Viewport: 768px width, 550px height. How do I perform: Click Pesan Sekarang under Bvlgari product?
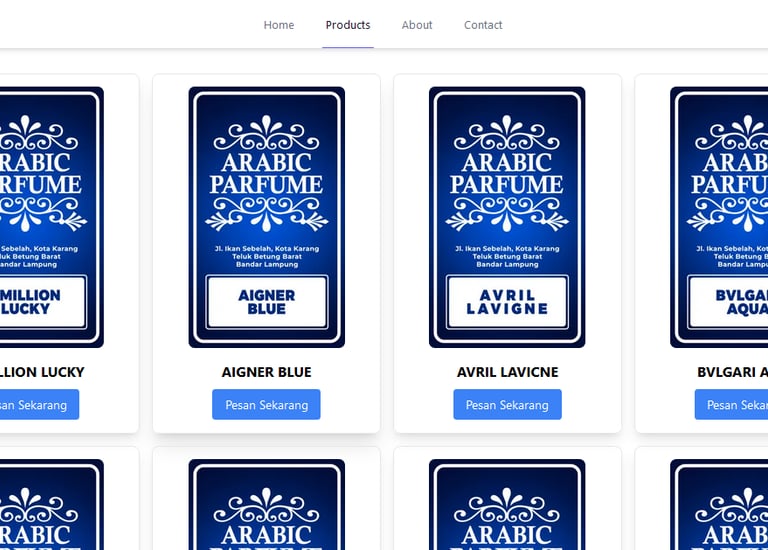pos(731,405)
